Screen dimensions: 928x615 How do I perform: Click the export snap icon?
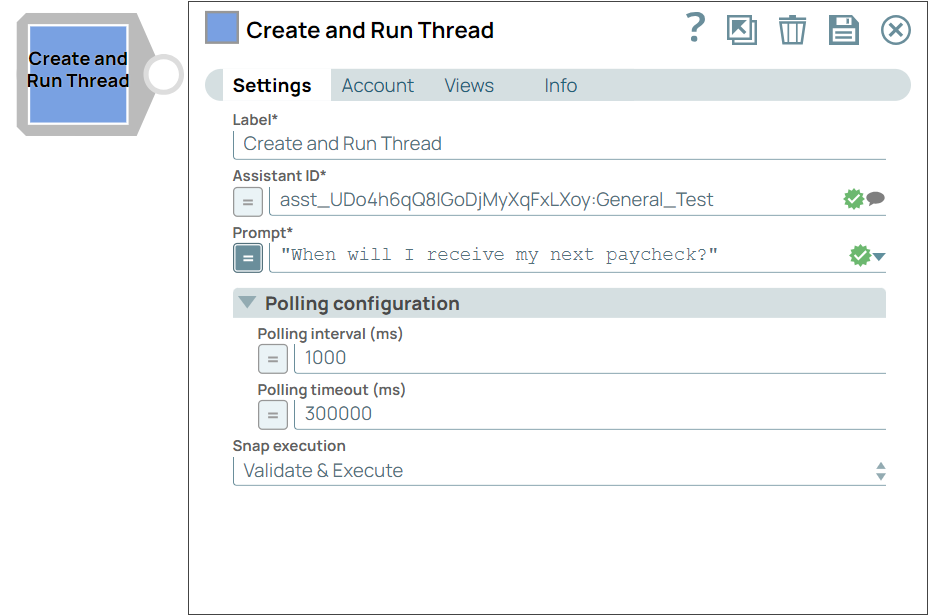(742, 30)
